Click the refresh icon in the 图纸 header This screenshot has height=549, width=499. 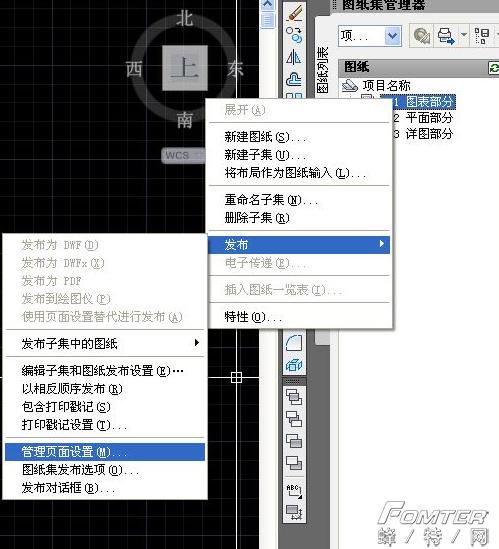pyautogui.click(x=494, y=67)
